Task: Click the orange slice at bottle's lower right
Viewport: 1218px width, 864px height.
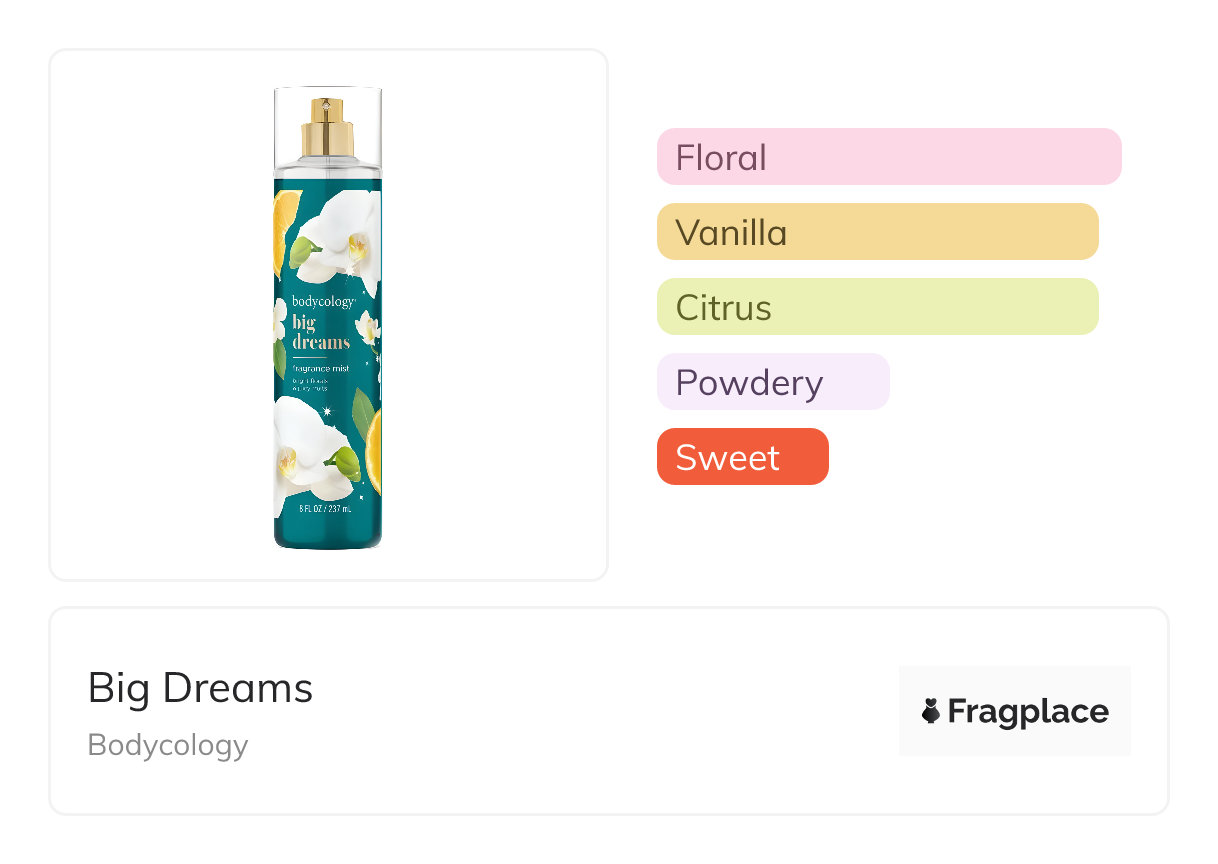Action: [x=374, y=453]
